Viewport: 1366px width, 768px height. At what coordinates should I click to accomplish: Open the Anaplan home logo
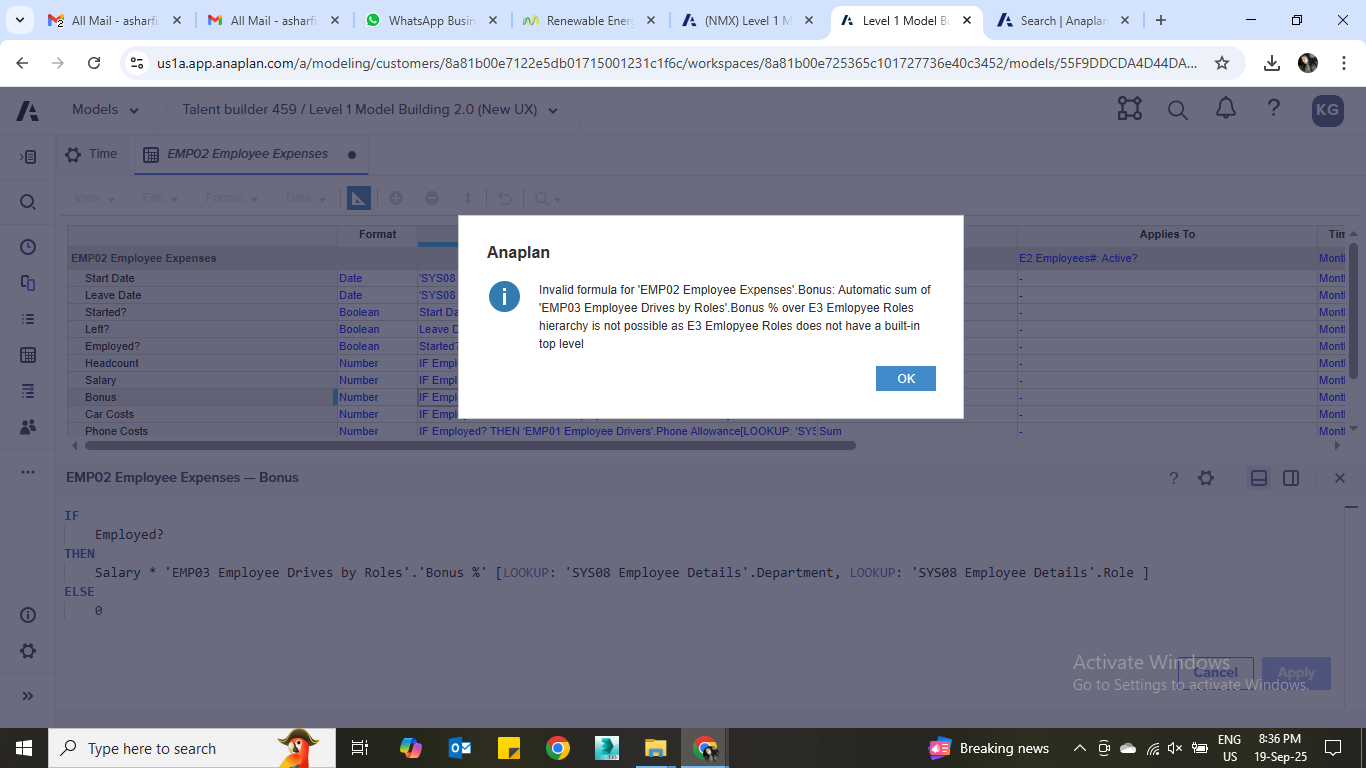click(x=28, y=110)
